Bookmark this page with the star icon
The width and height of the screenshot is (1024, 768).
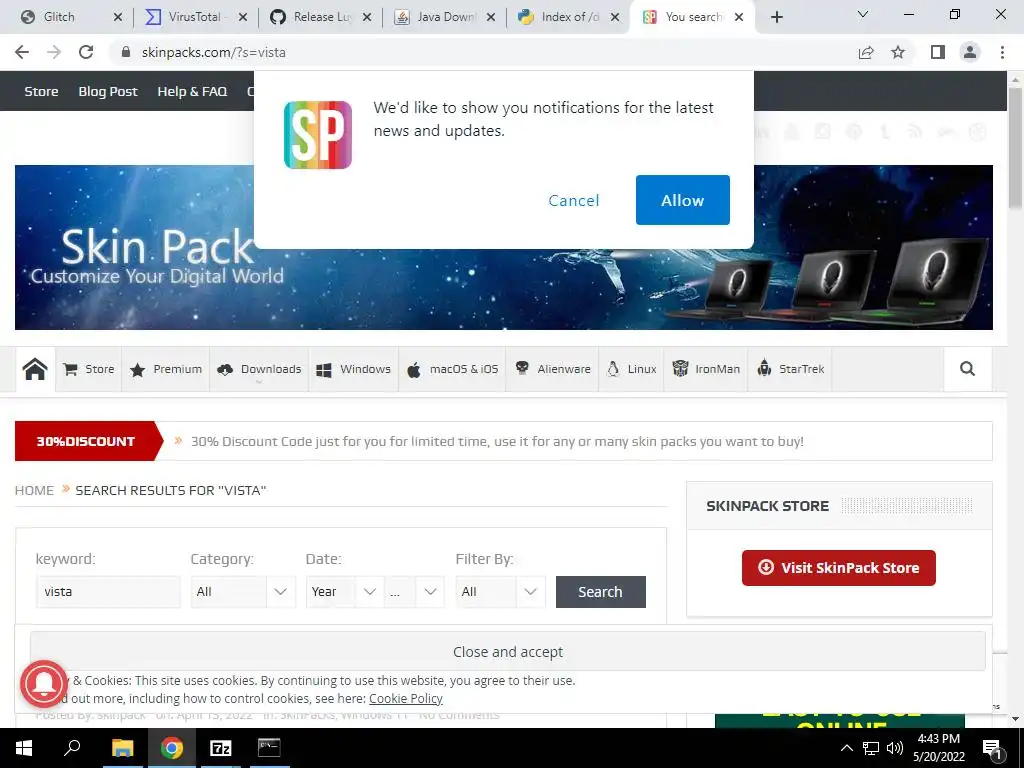(898, 52)
